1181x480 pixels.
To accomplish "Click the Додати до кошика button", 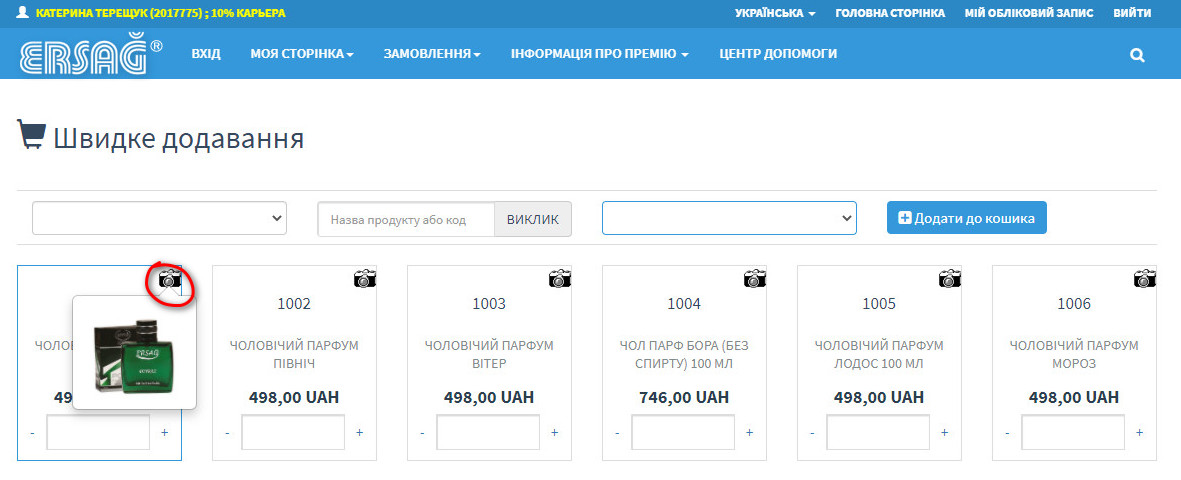I will point(966,218).
